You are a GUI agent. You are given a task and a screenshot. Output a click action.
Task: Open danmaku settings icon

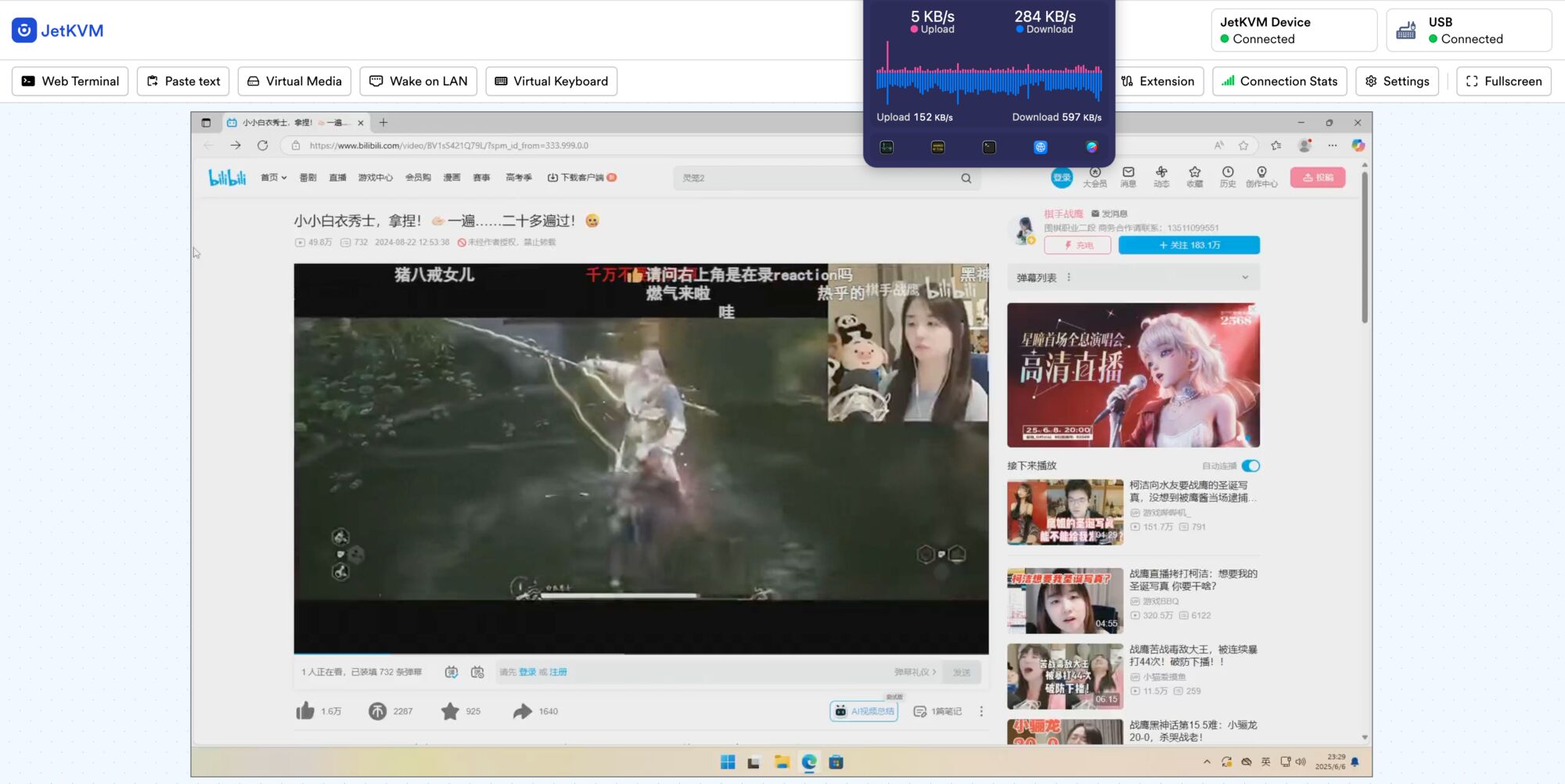[x=477, y=672]
